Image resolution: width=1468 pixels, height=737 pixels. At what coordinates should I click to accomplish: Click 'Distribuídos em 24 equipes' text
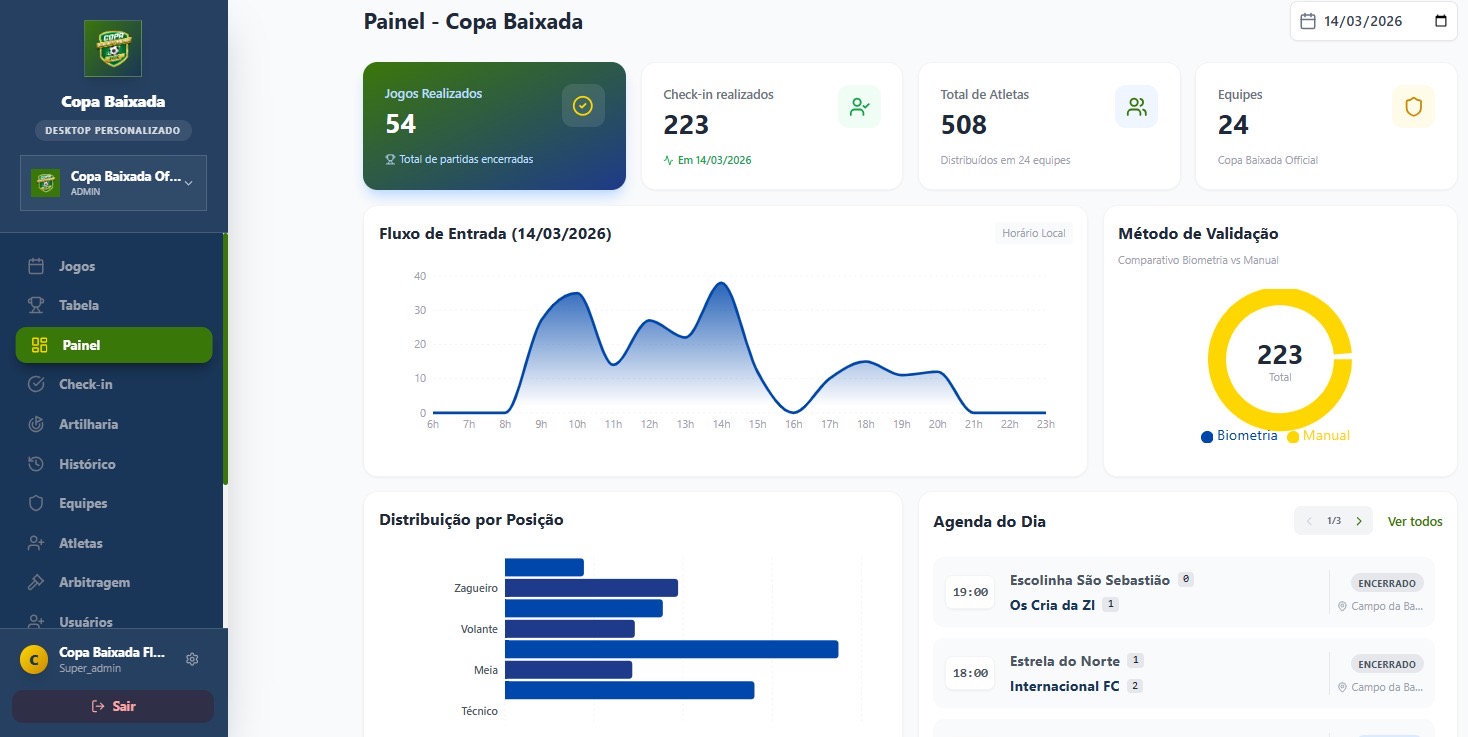pos(1005,160)
